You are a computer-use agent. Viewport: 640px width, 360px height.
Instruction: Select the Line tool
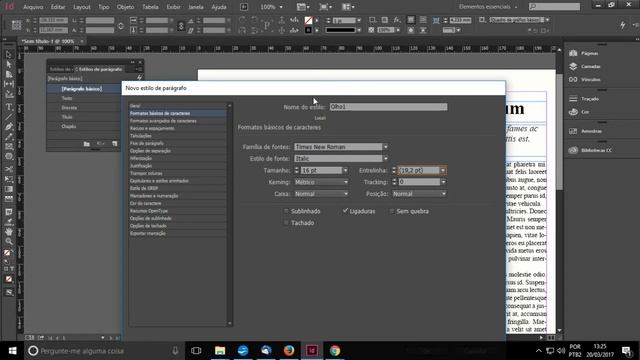tap(9, 117)
